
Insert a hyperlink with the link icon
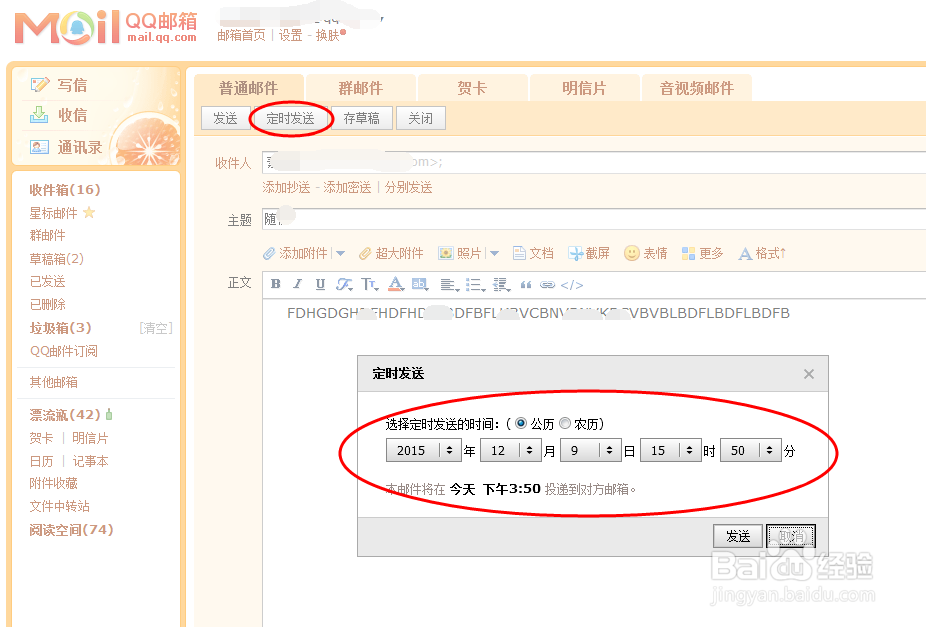pyautogui.click(x=548, y=283)
